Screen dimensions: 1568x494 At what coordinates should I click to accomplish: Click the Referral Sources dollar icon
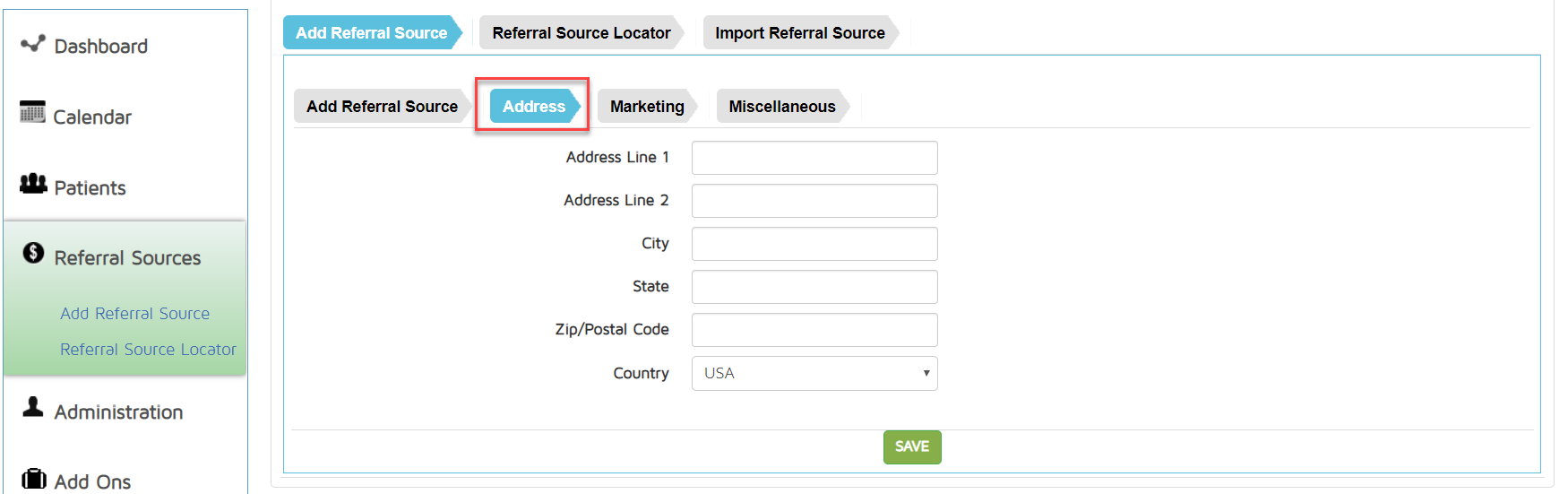point(33,254)
